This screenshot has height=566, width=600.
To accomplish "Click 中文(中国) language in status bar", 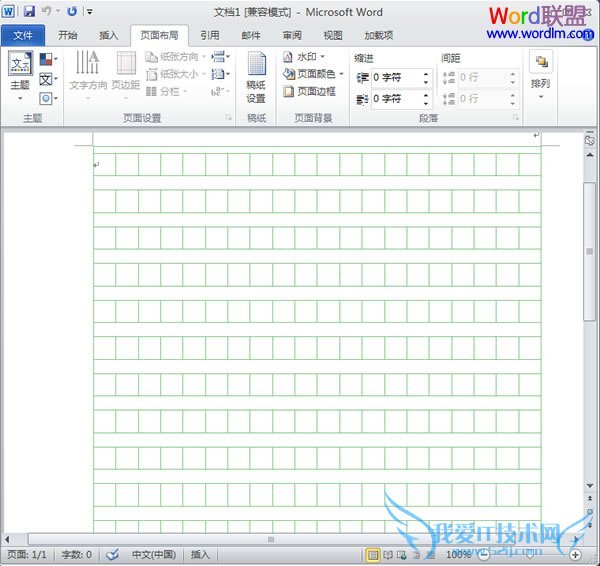I will [153, 554].
